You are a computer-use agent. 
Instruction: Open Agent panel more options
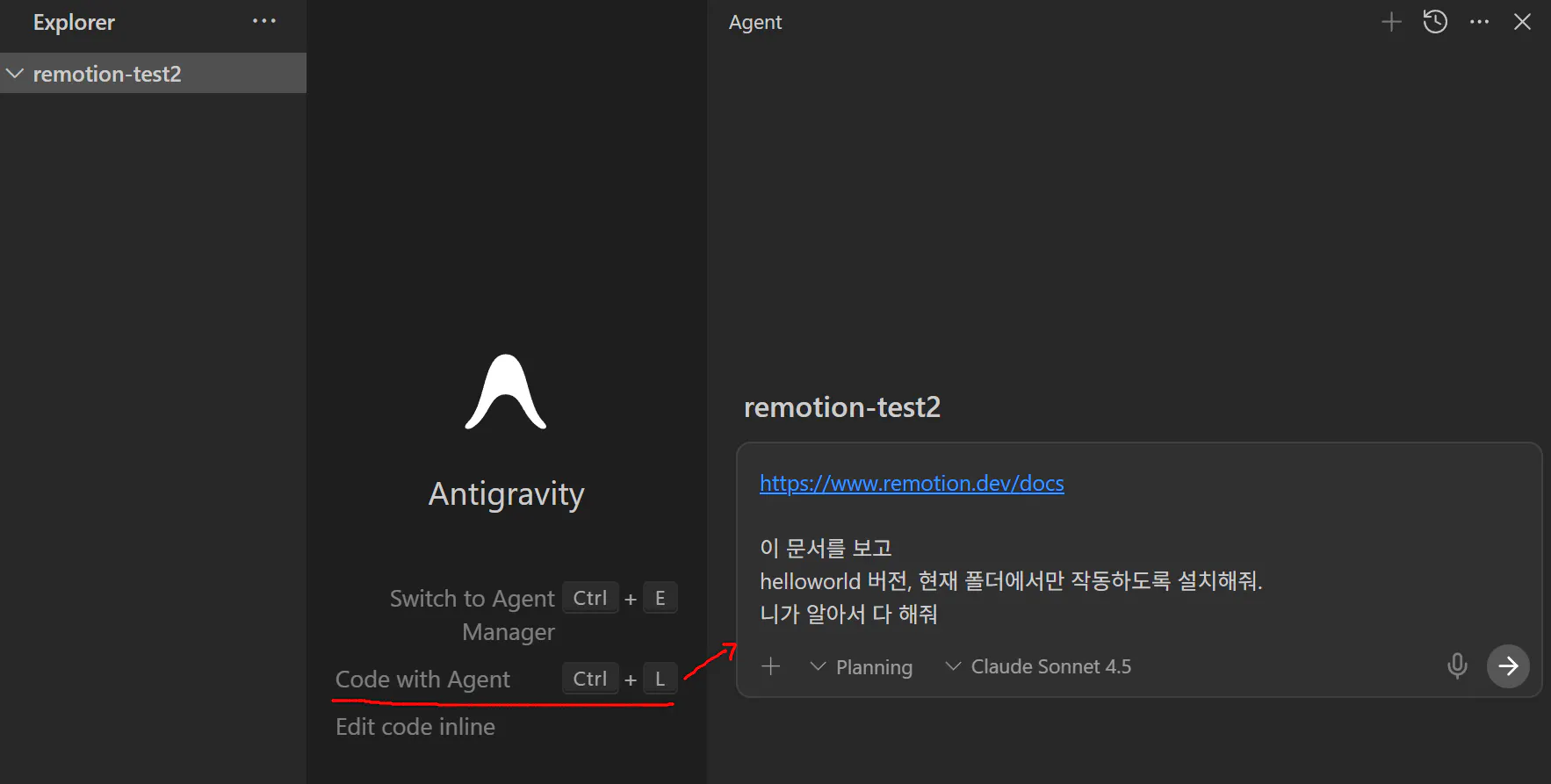tap(1479, 22)
